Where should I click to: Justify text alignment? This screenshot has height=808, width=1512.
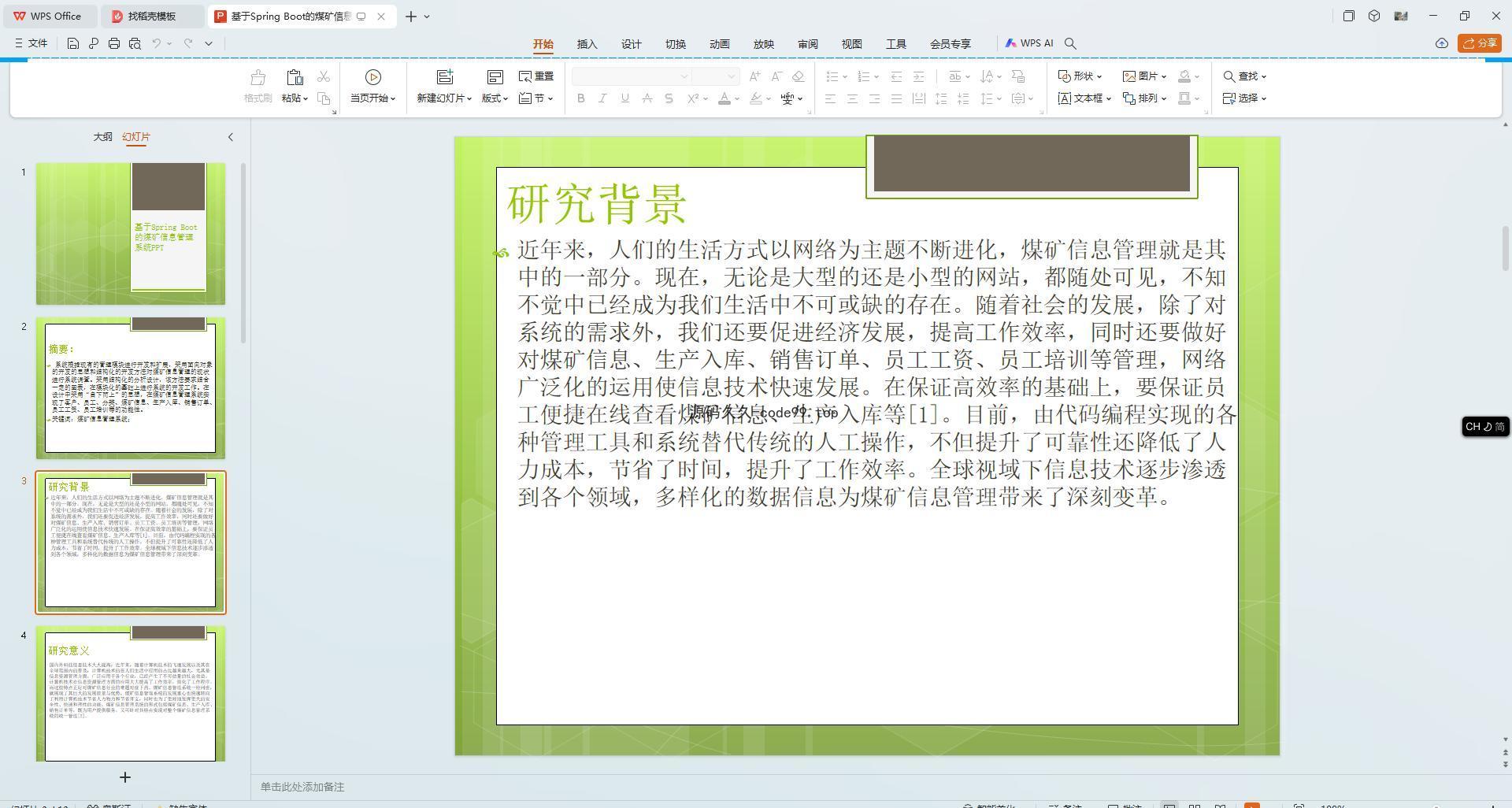coord(896,98)
